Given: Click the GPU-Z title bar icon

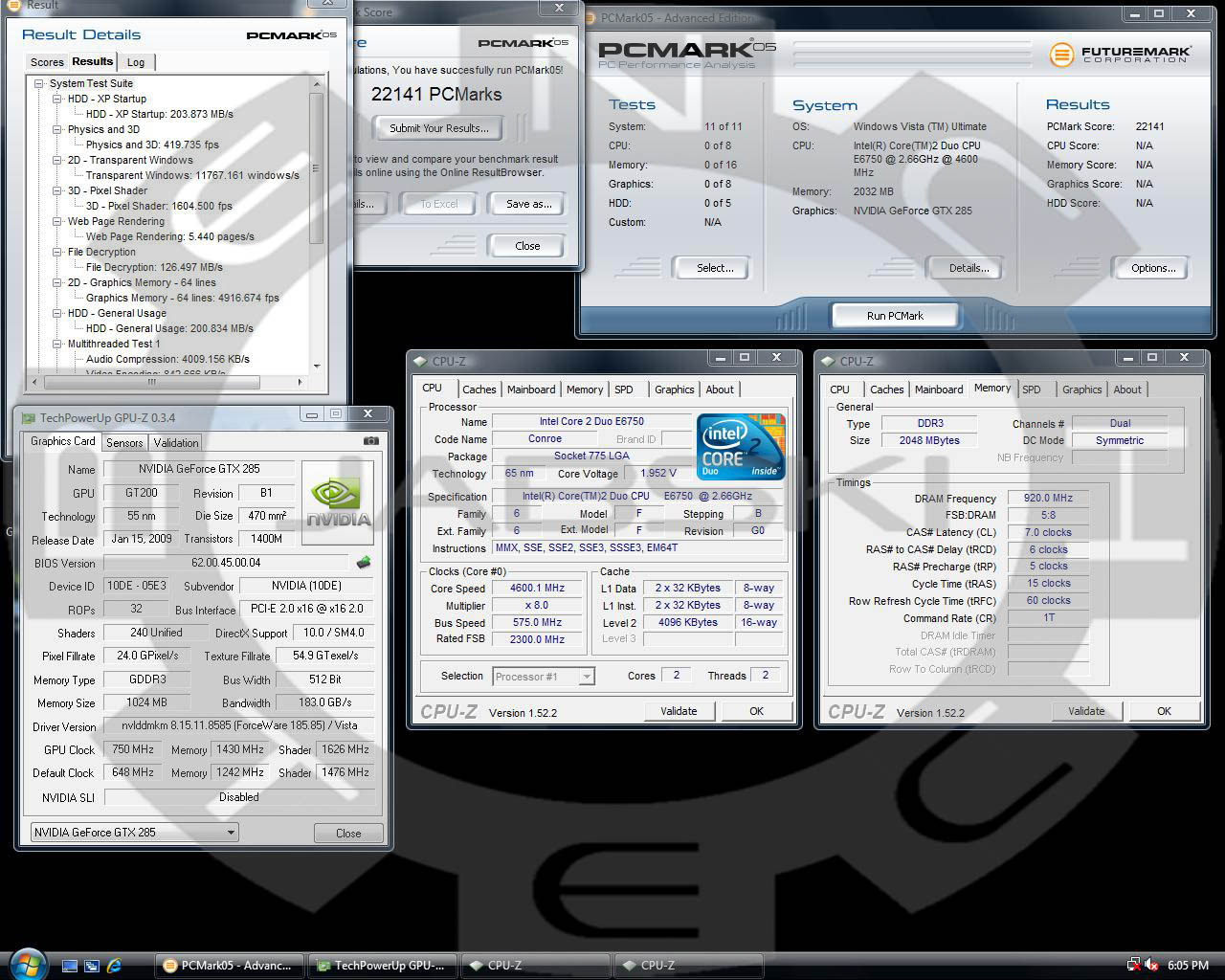Looking at the screenshot, I should (29, 417).
